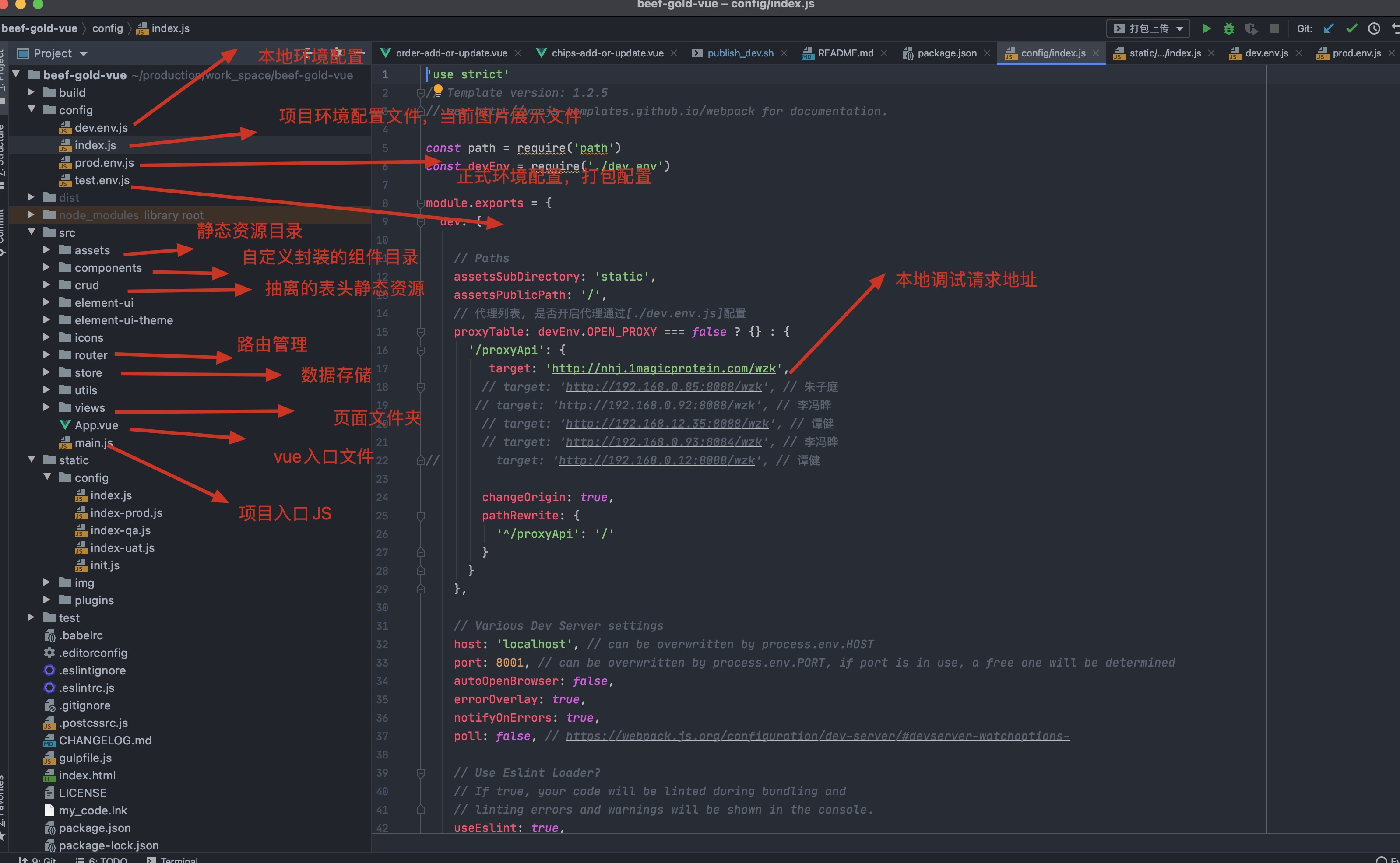Close the order-add-or-update.vue tab

tap(517, 53)
